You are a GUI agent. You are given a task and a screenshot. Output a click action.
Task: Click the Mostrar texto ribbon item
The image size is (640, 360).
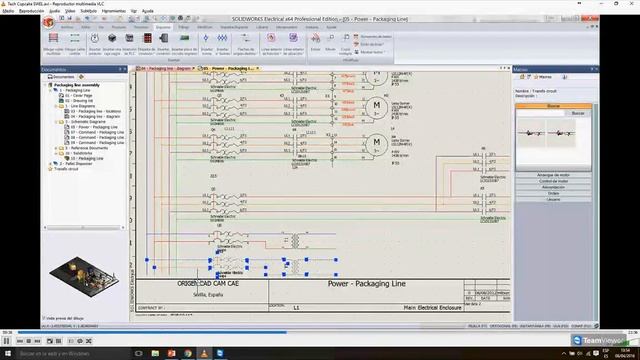pos(370,52)
